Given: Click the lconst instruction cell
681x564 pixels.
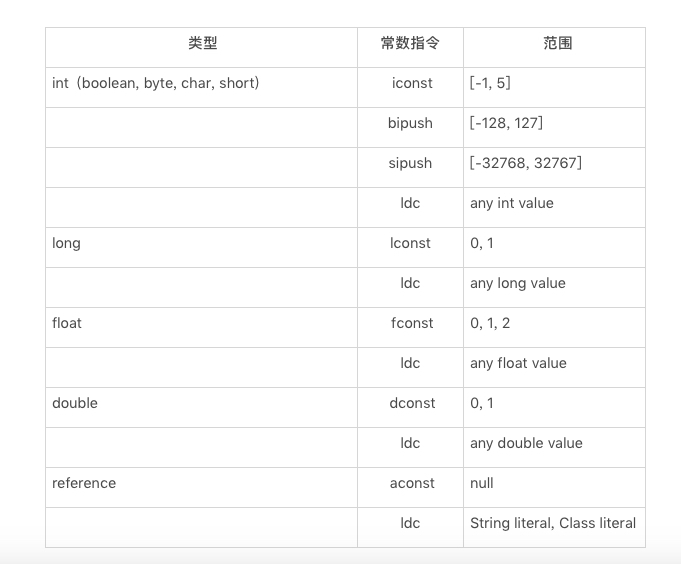Looking at the screenshot, I should (x=410, y=243).
